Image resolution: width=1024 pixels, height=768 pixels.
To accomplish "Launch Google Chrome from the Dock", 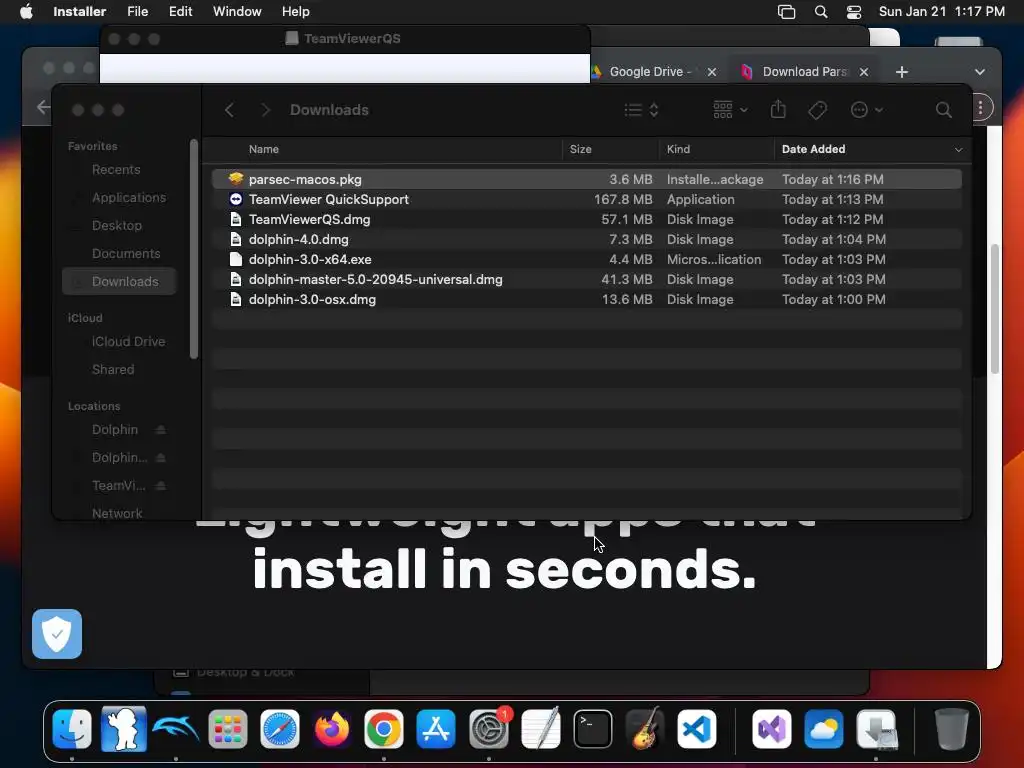I will point(384,729).
